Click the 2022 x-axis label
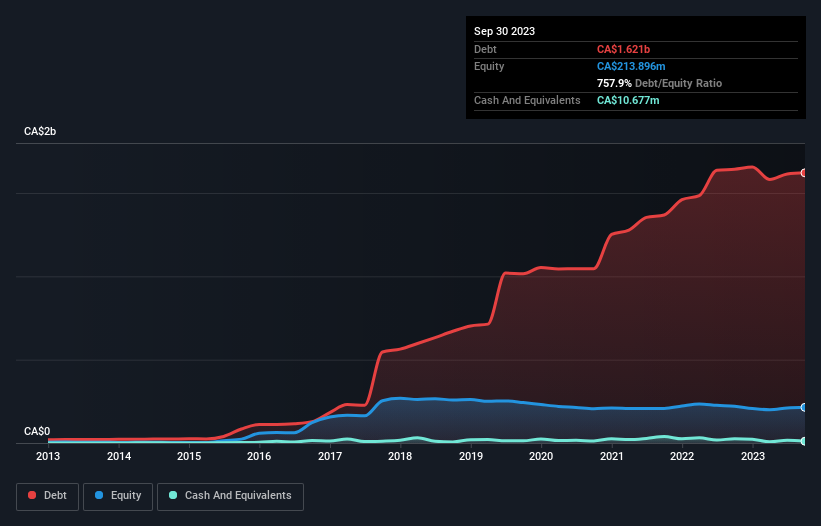 tap(682, 456)
